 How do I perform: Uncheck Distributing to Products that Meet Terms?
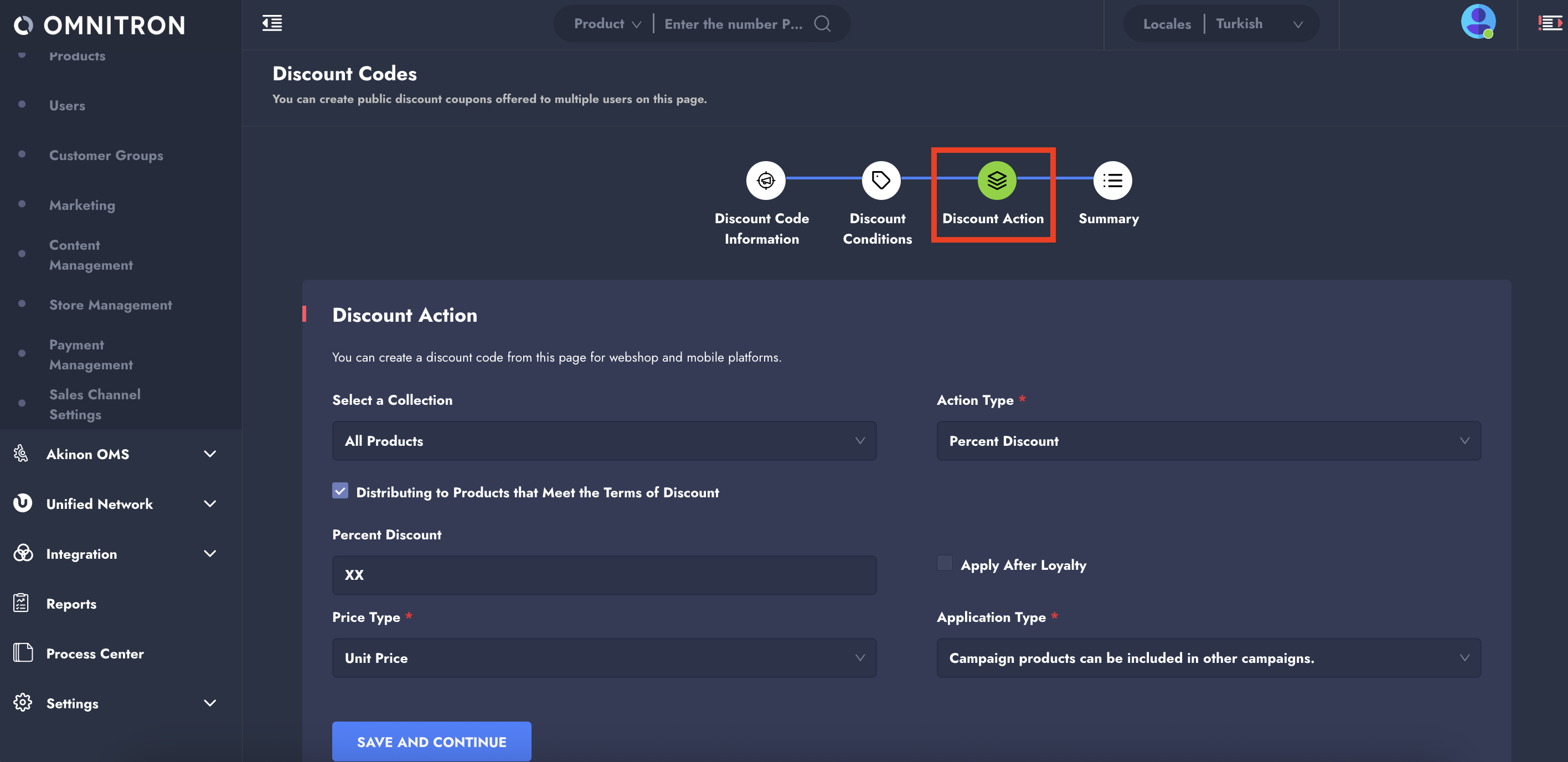341,491
